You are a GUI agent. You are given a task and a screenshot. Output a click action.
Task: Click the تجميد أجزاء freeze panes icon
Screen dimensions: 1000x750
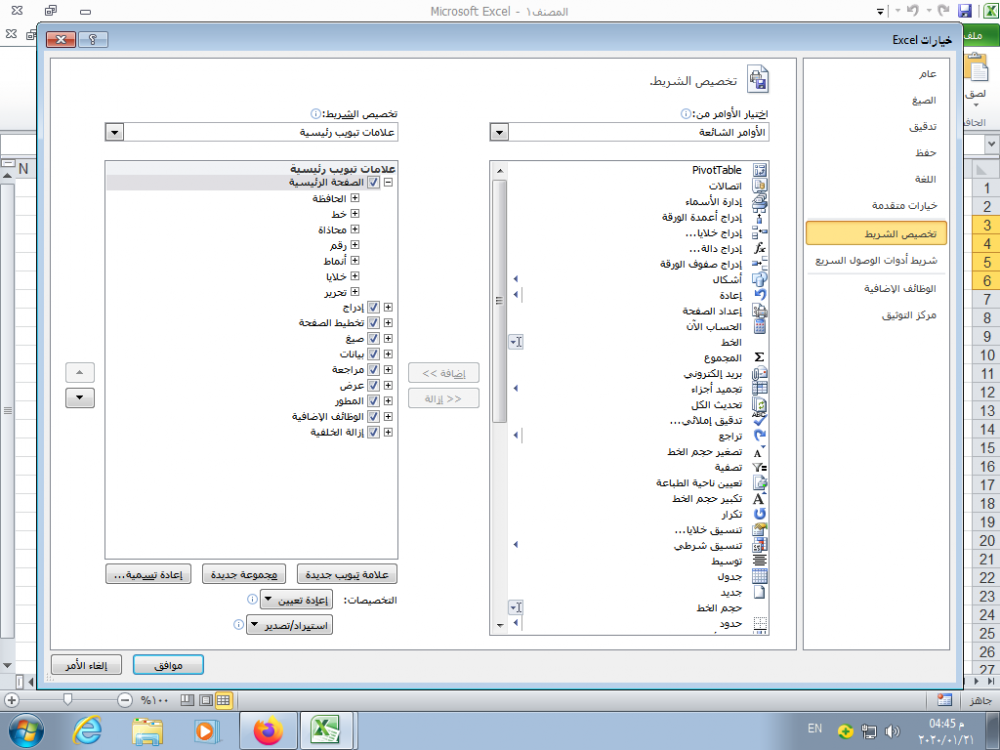pos(759,389)
